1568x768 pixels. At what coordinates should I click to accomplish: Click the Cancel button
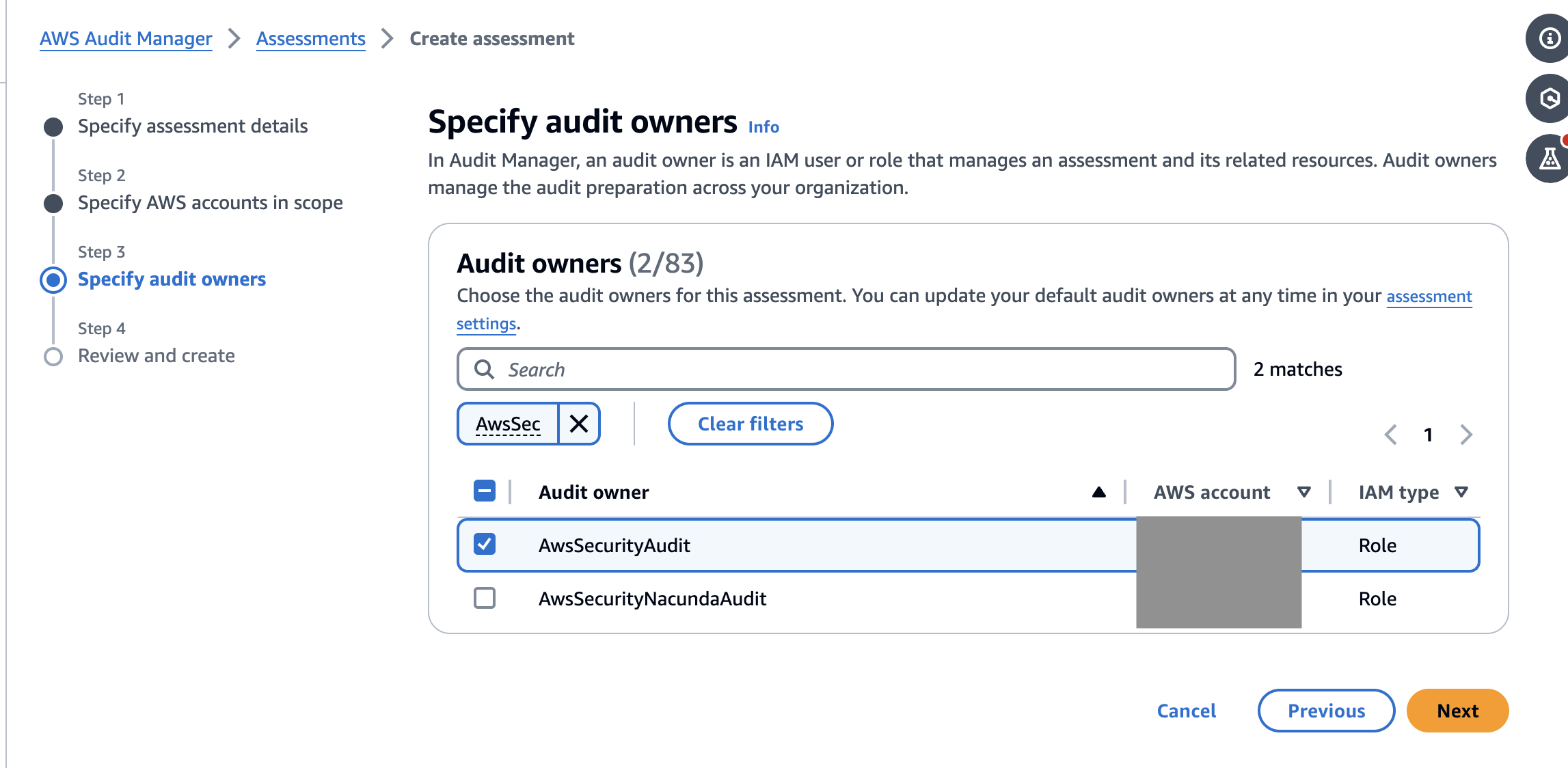(x=1187, y=711)
